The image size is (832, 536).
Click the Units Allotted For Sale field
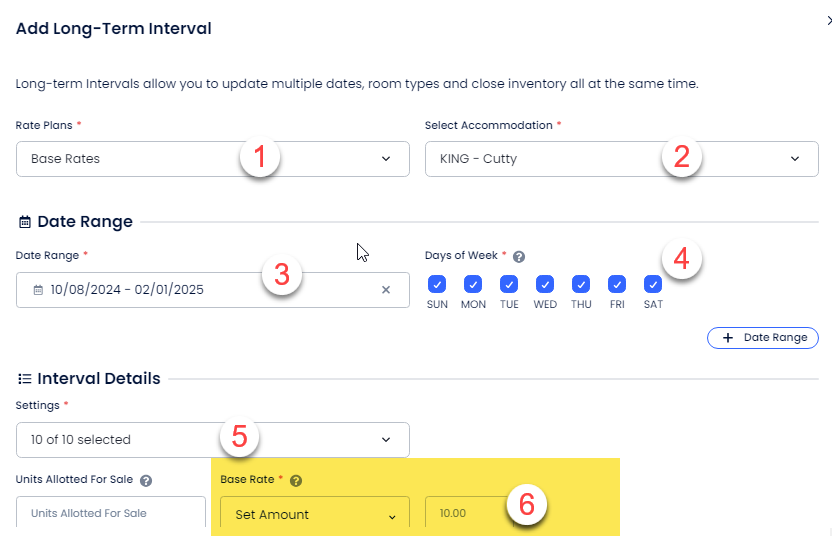tap(110, 514)
